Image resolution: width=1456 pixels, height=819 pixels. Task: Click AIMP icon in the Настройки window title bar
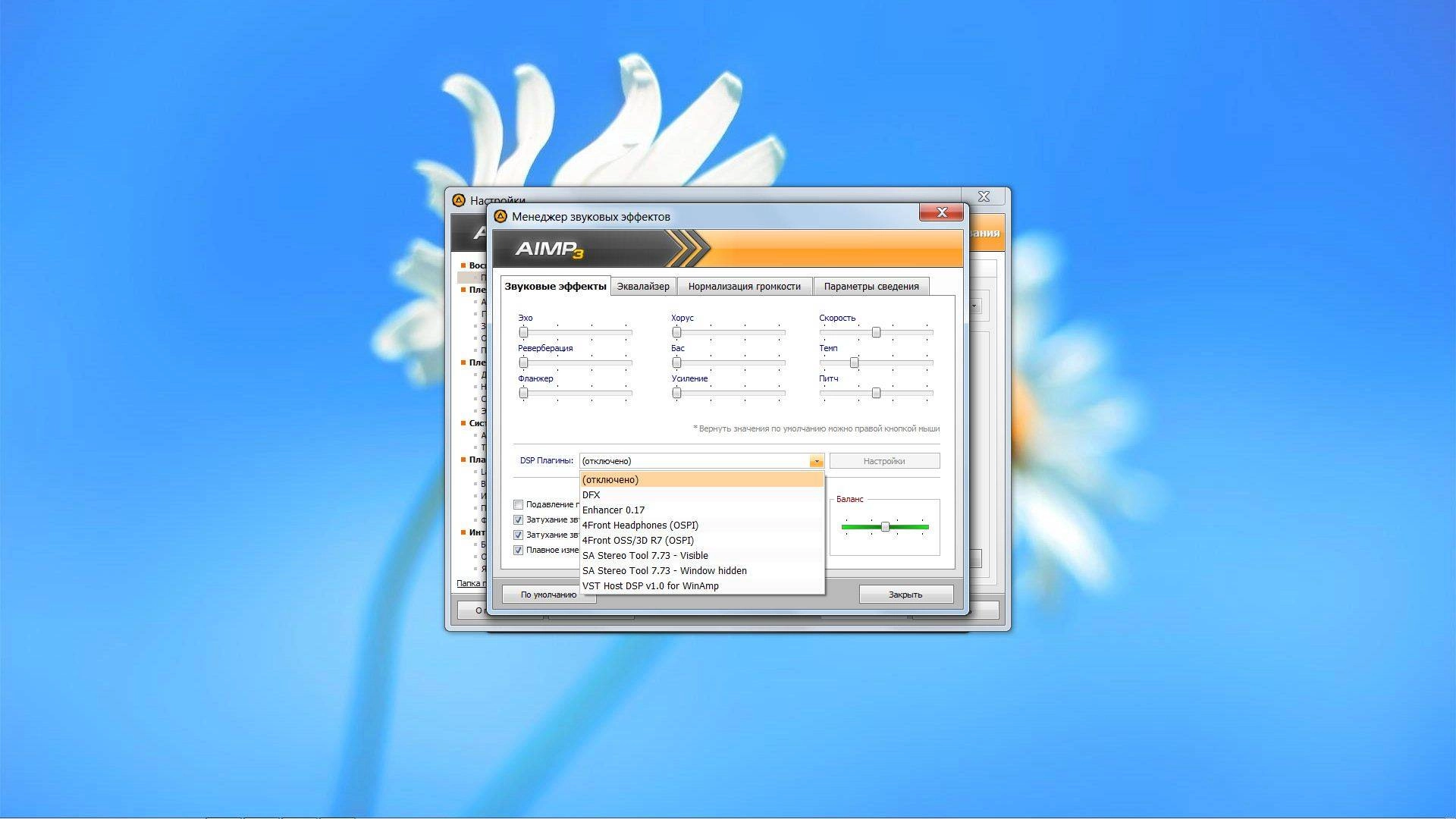(x=458, y=200)
